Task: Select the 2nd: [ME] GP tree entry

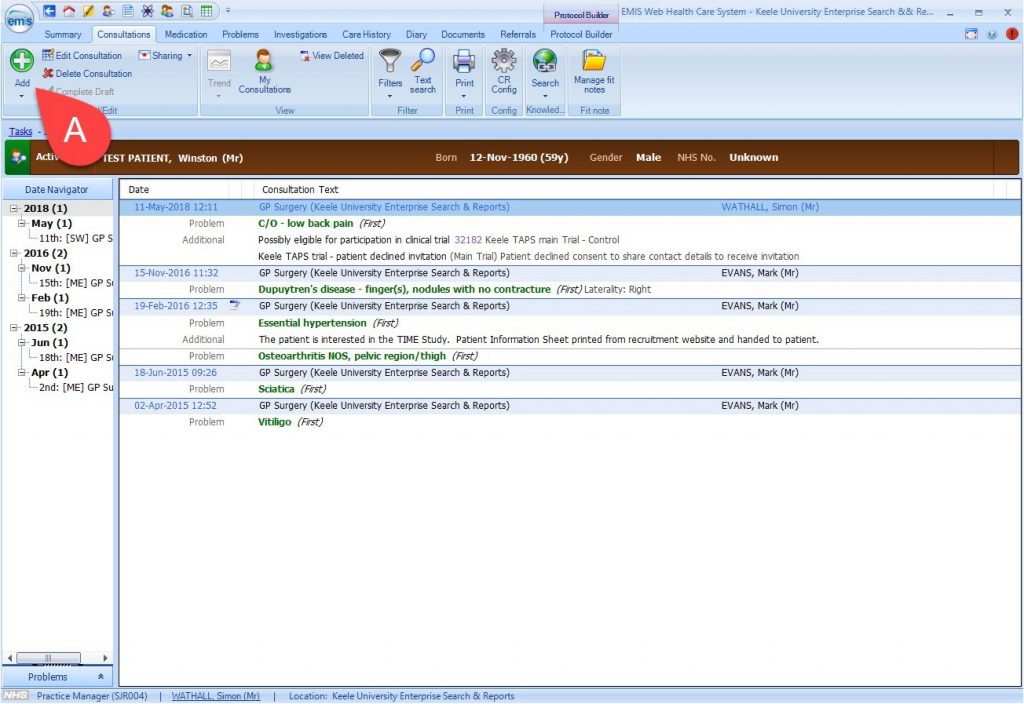Action: tap(76, 387)
